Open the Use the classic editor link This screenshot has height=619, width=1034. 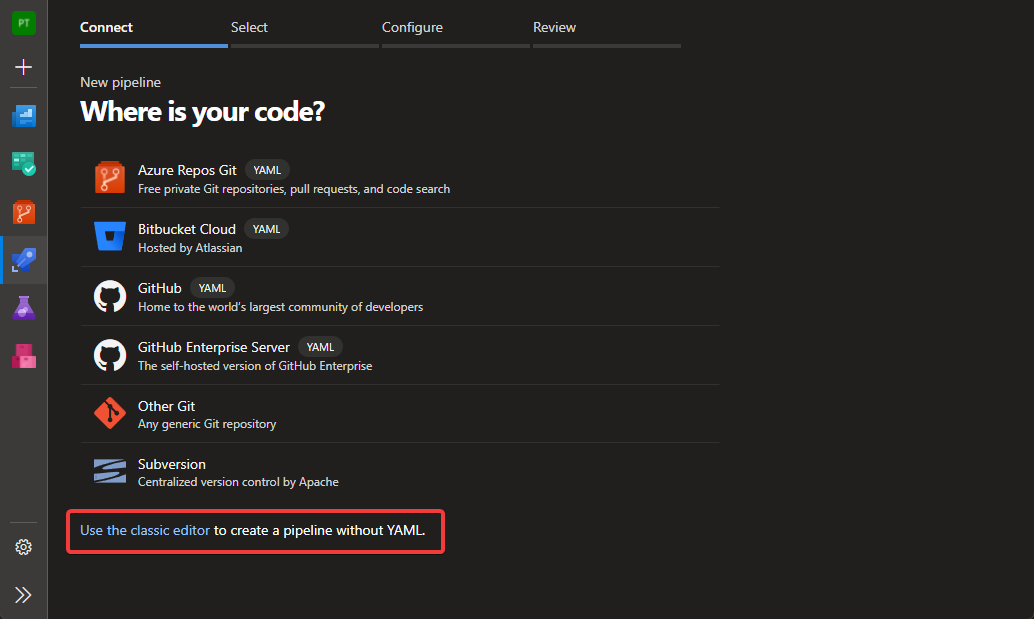[145, 531]
